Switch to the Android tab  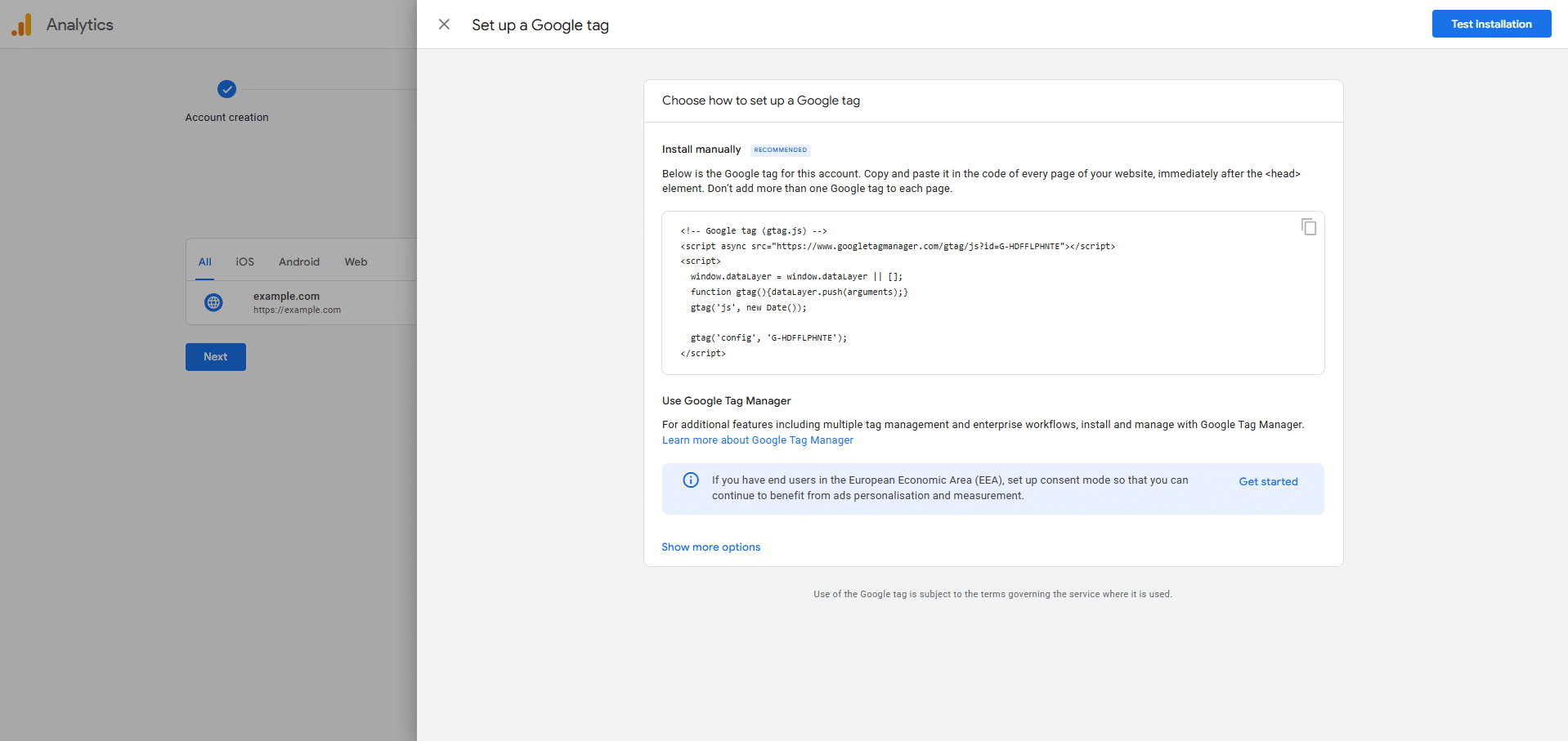pos(298,261)
